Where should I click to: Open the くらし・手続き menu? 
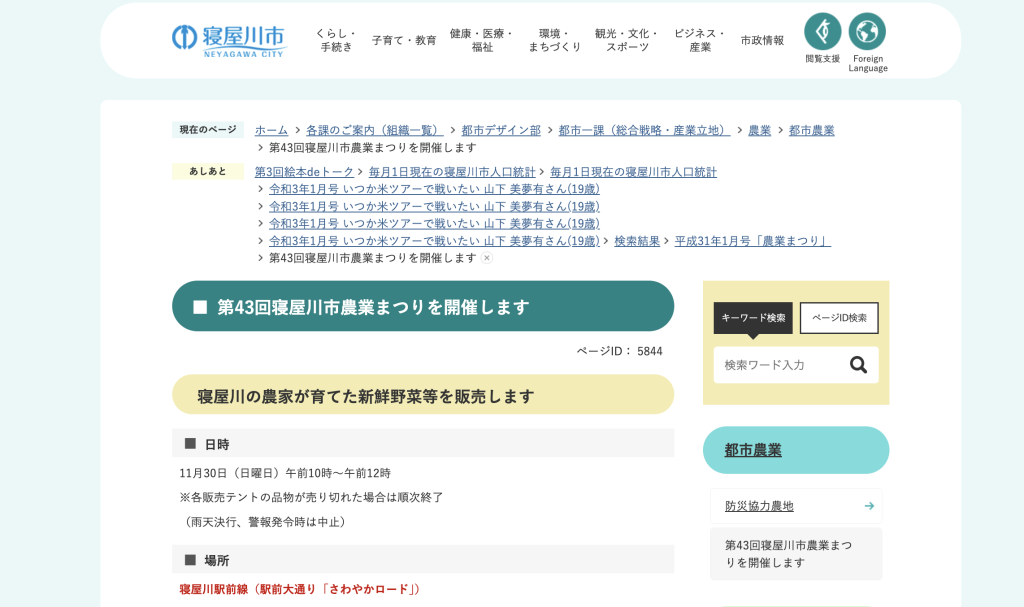(336, 40)
